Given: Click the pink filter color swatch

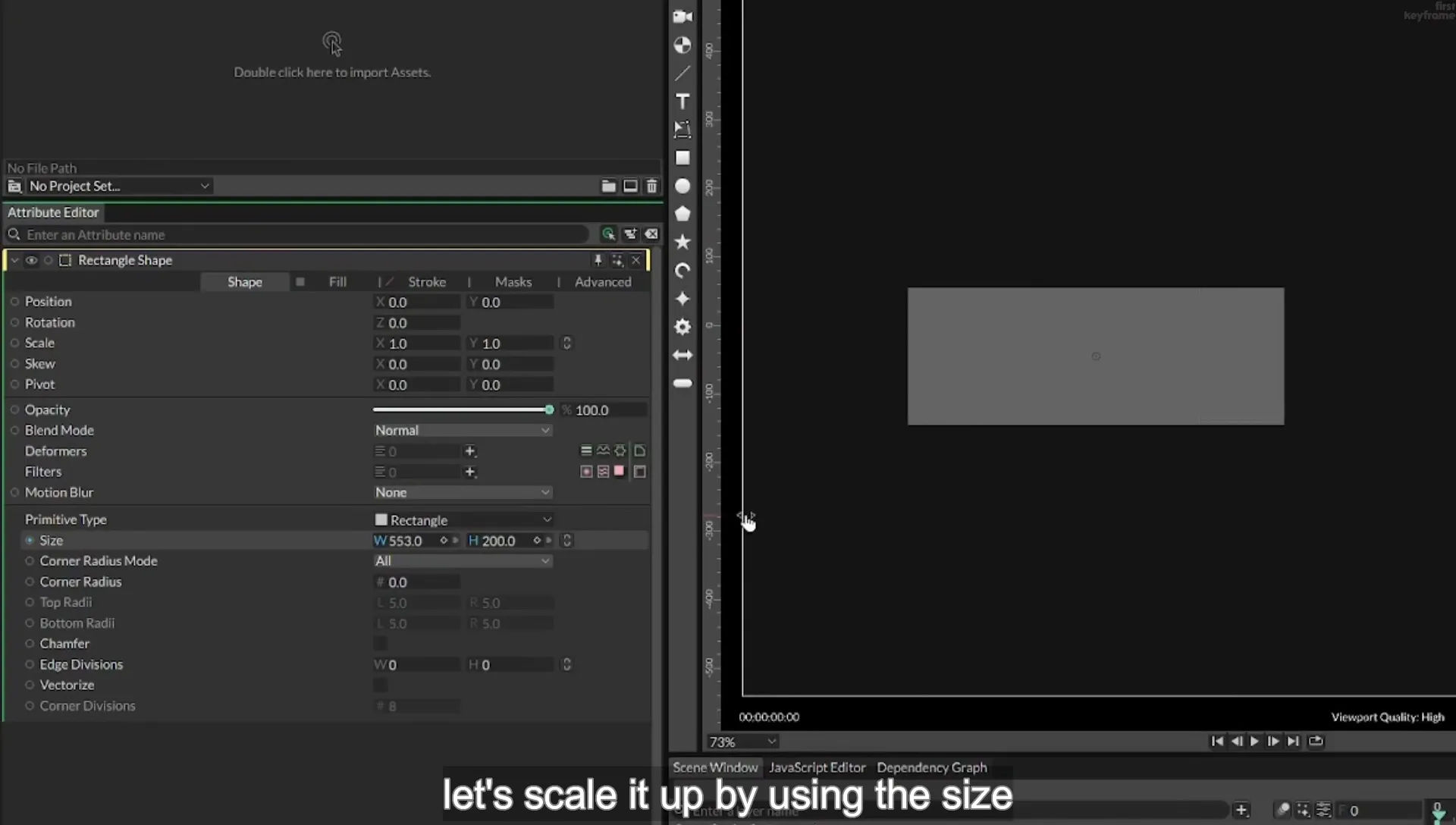Looking at the screenshot, I should pyautogui.click(x=620, y=471).
